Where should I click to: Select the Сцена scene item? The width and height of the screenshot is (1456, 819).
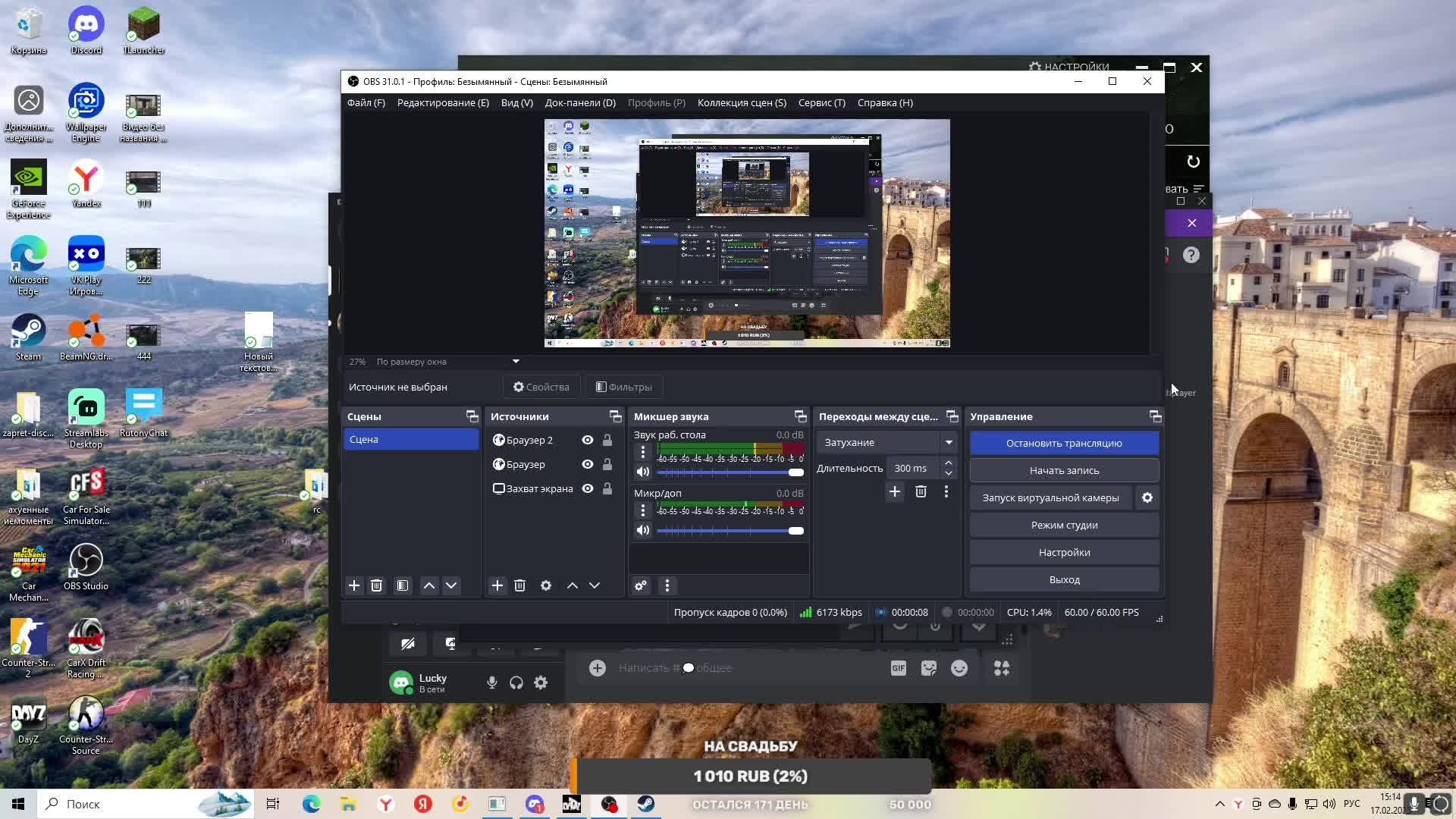click(x=411, y=439)
